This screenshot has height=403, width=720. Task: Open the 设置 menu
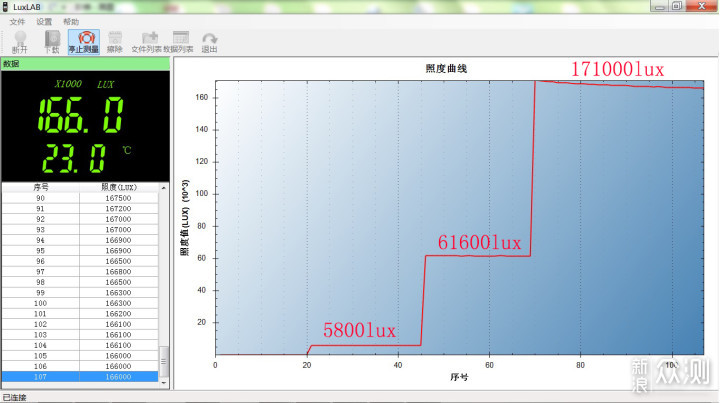coord(44,22)
